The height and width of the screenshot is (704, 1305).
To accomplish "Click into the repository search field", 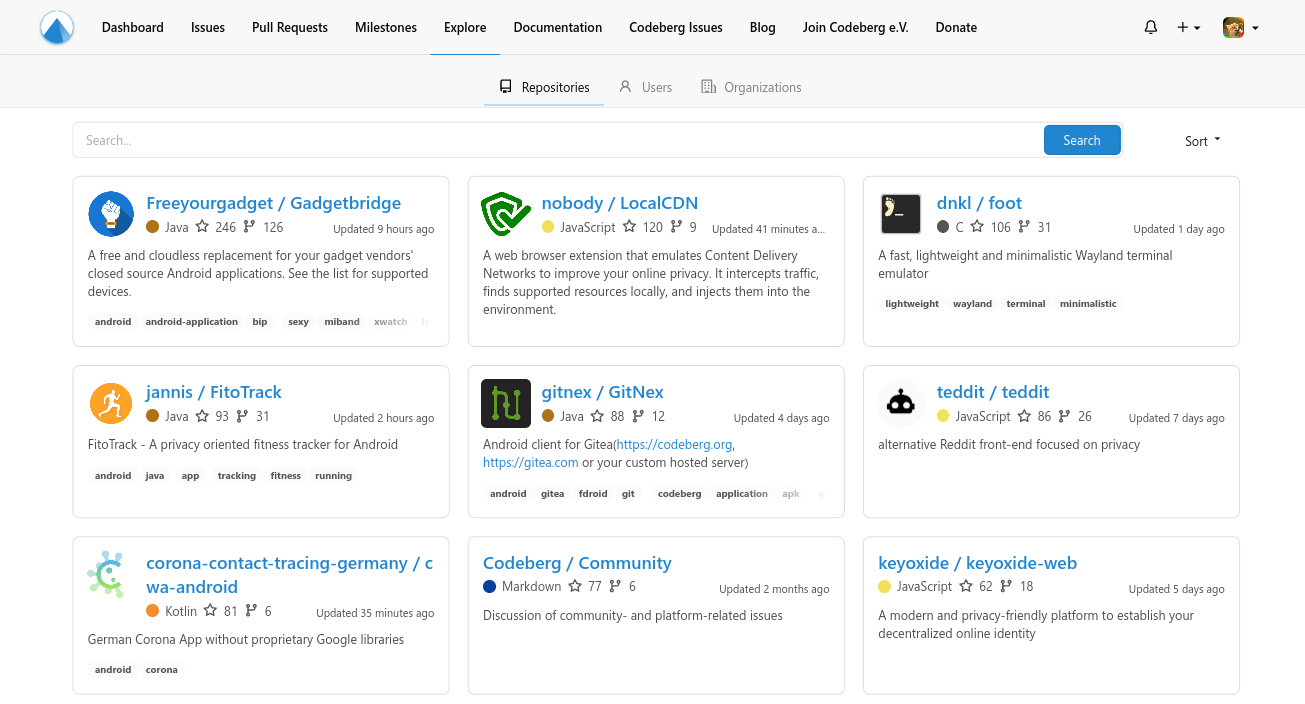I will [x=558, y=140].
